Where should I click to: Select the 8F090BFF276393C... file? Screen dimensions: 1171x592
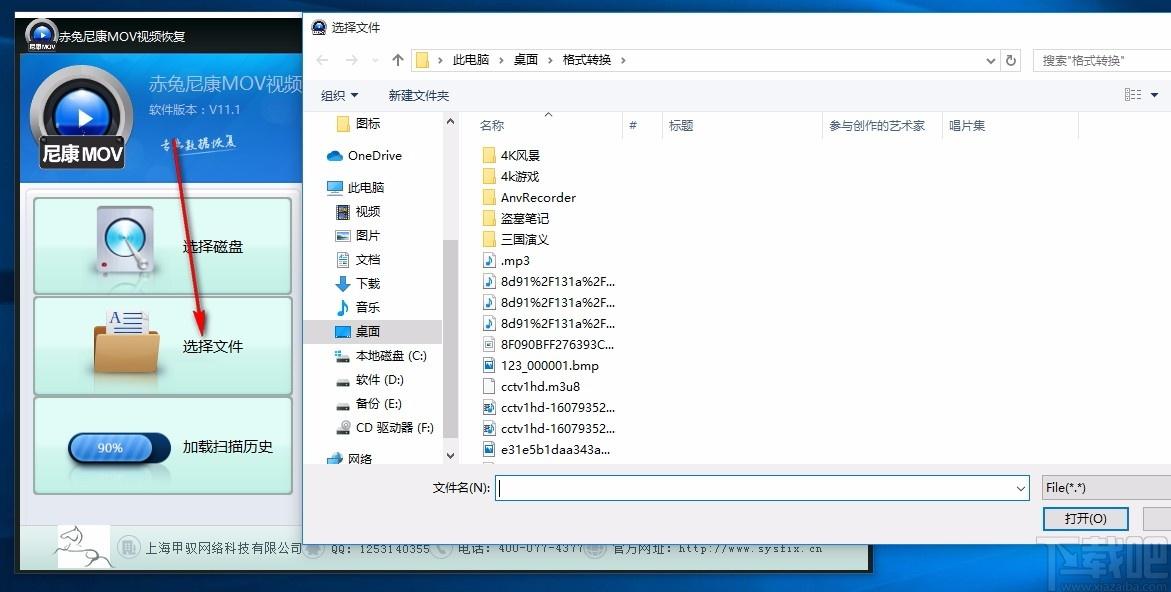(548, 344)
